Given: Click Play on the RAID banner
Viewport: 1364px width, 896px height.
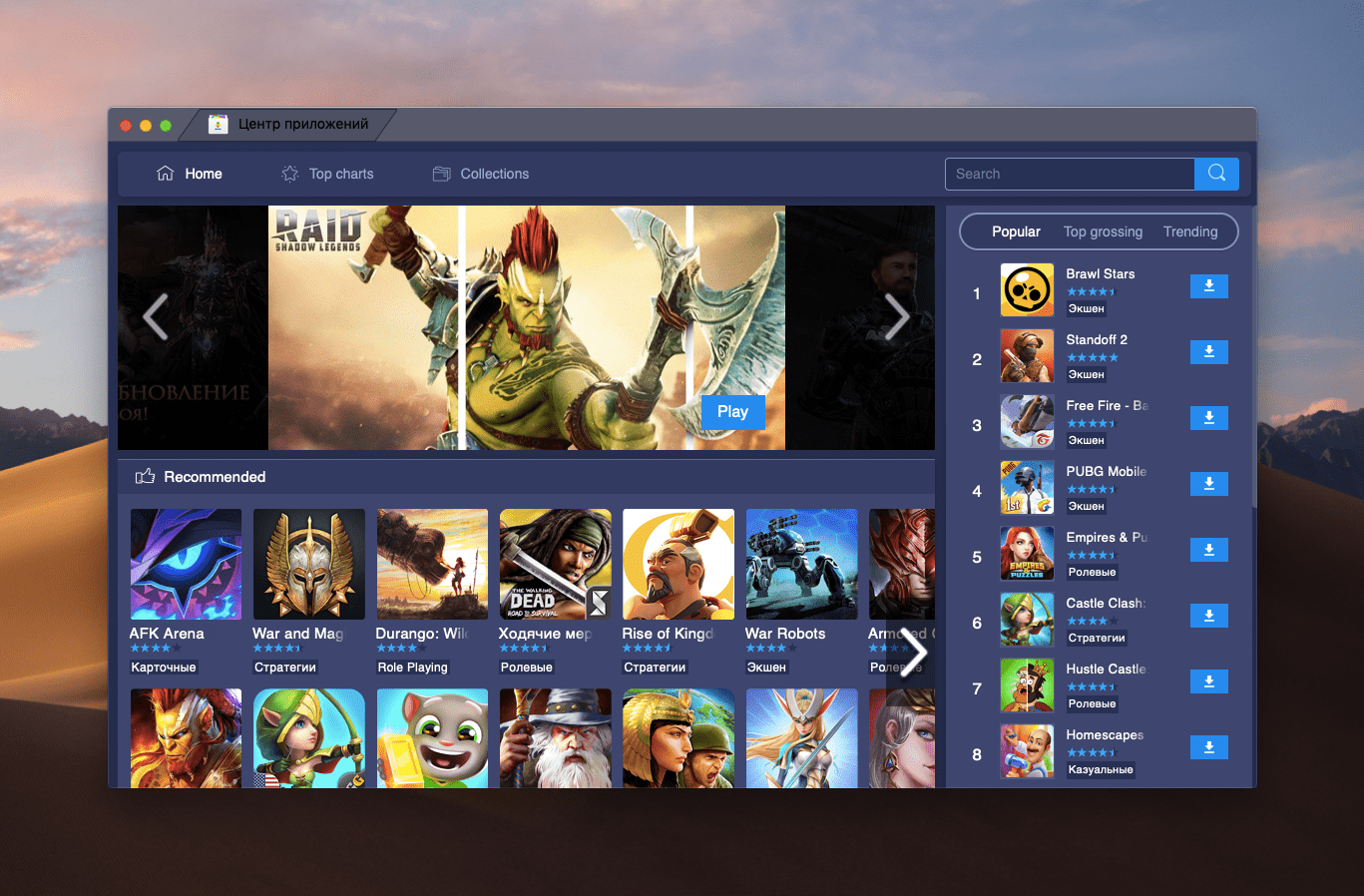Looking at the screenshot, I should tap(732, 412).
